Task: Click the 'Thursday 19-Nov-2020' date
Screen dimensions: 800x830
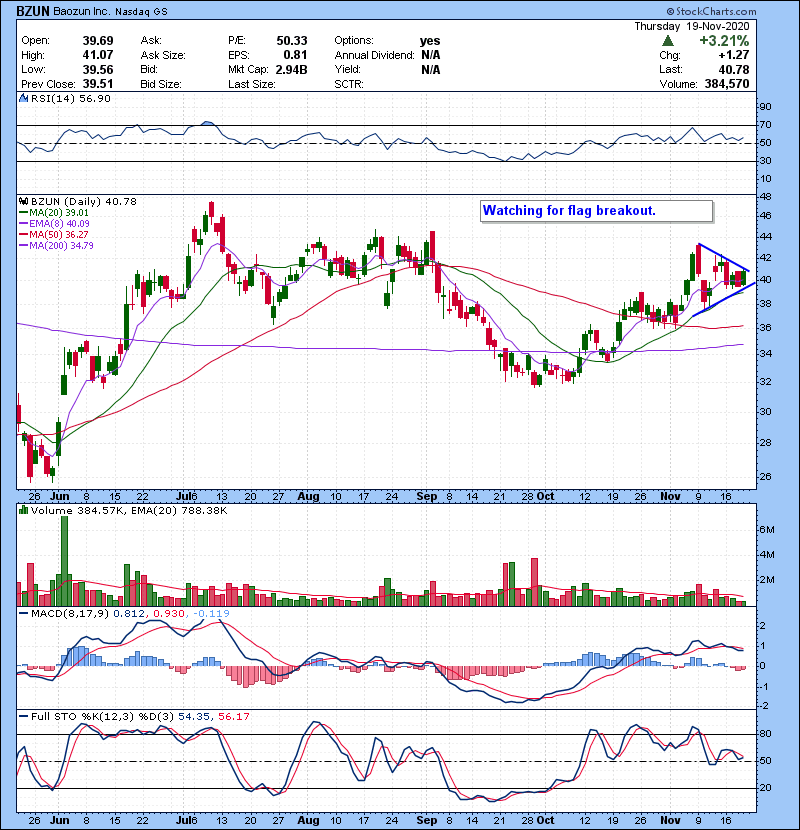Action: click(x=691, y=26)
